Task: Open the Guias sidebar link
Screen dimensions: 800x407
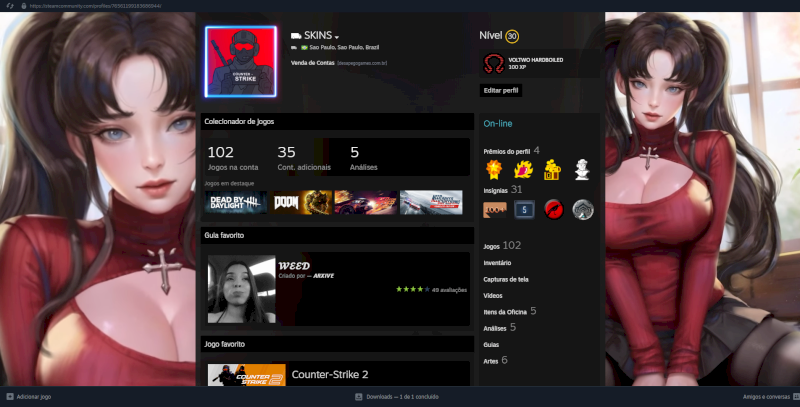Action: click(x=491, y=345)
